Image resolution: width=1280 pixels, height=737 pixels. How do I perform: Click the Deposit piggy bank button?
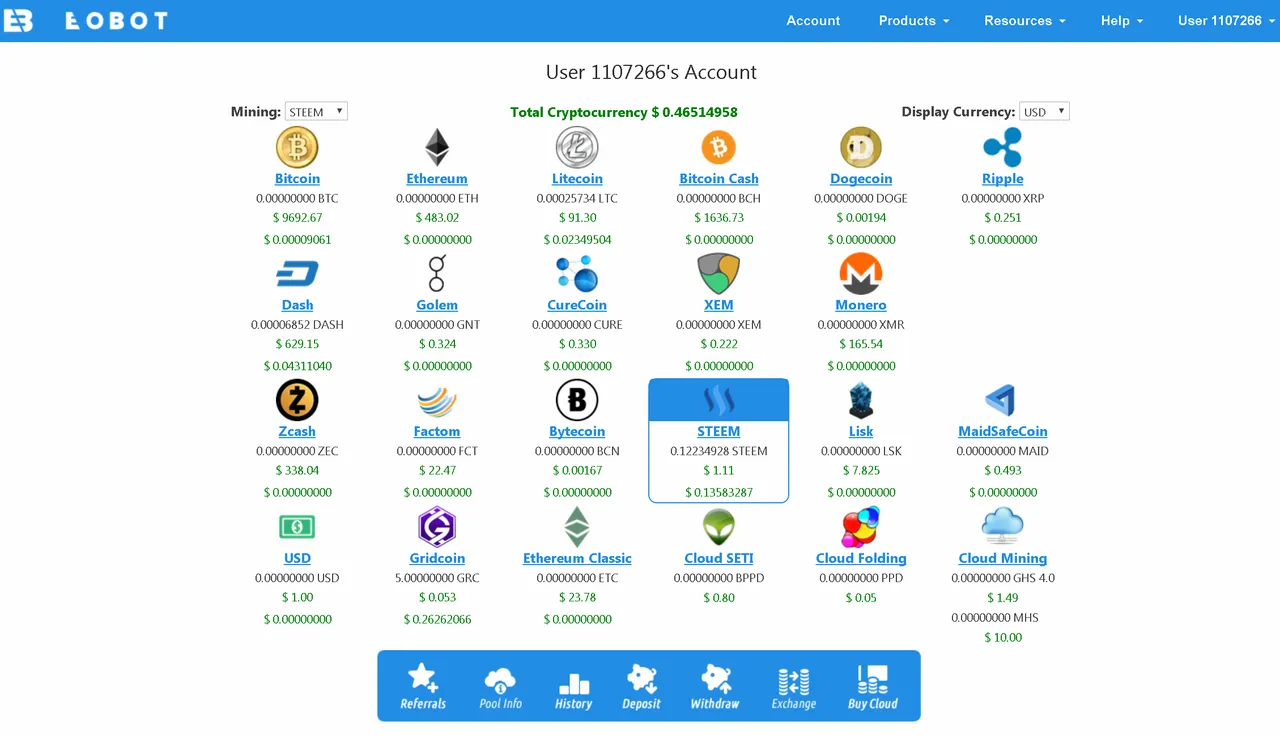[x=641, y=688]
